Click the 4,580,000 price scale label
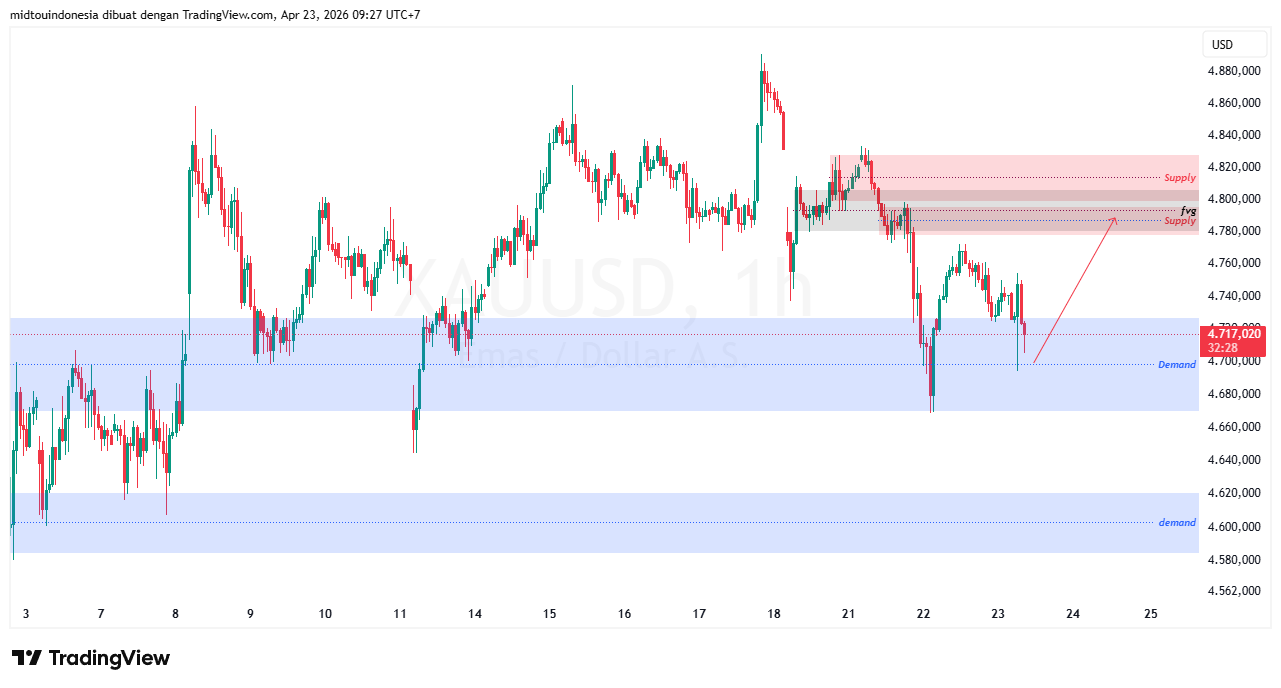1281x688 pixels. [x=1233, y=560]
